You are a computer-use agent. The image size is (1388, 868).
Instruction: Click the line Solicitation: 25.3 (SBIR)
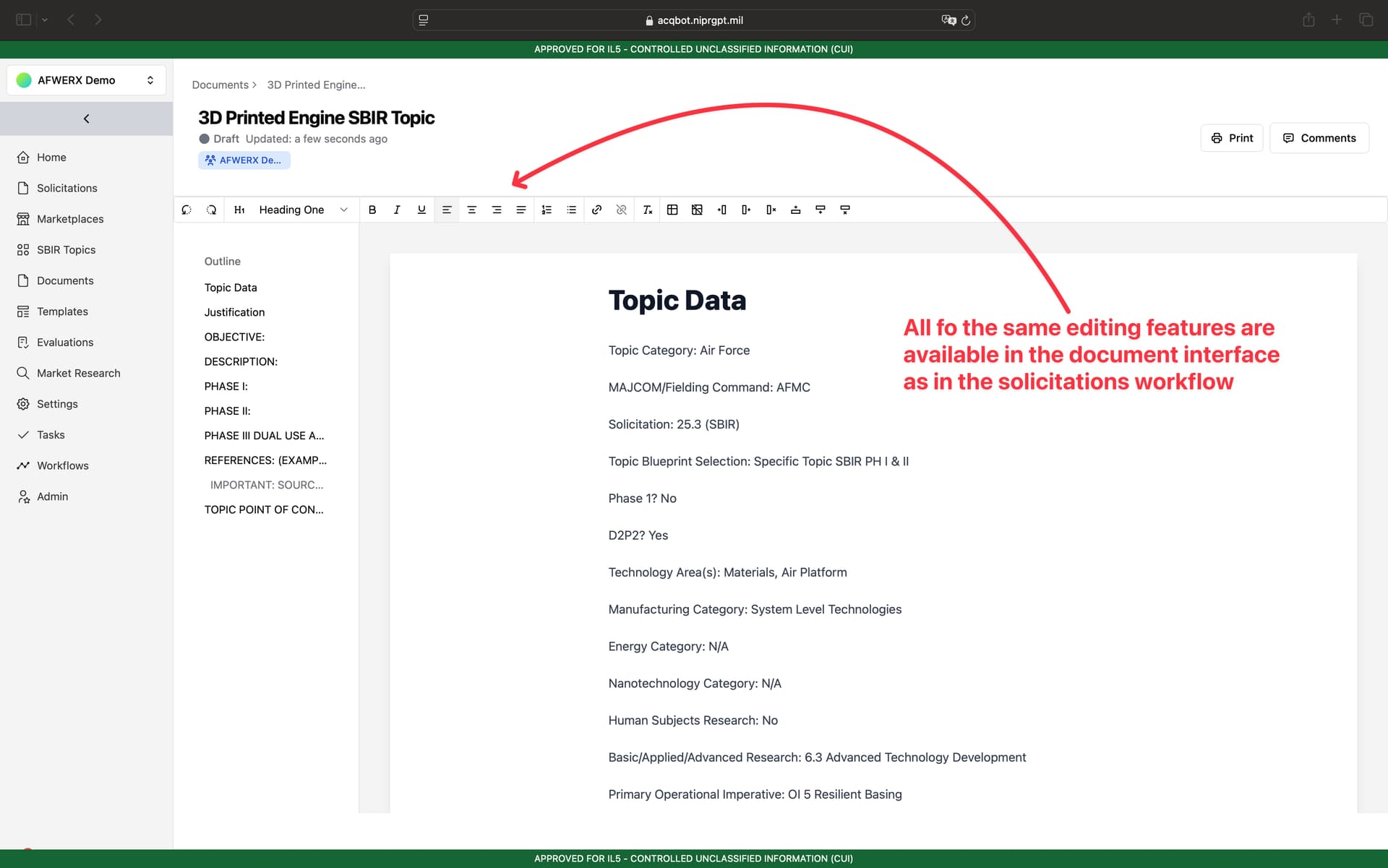pyautogui.click(x=674, y=424)
